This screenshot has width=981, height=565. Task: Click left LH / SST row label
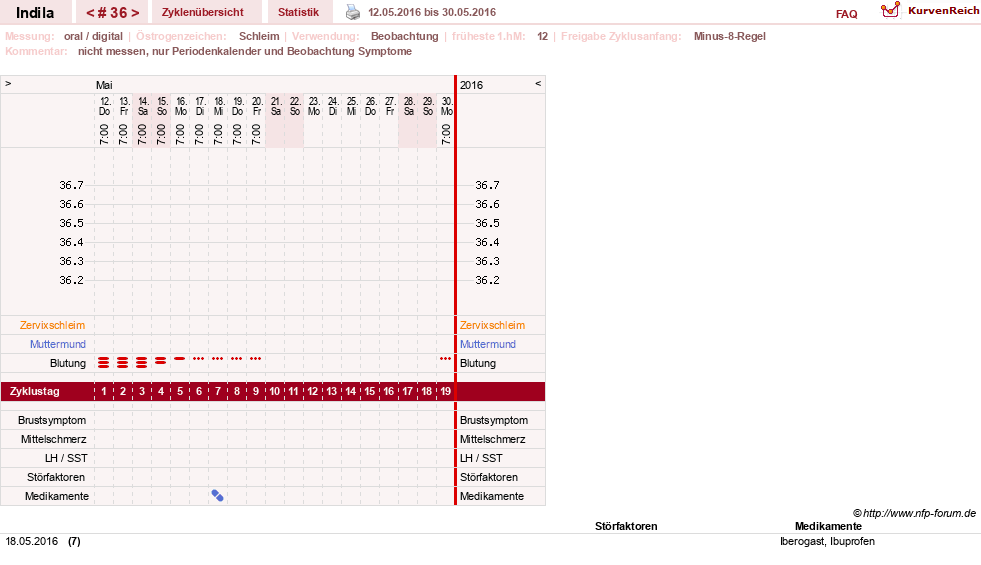pos(66,458)
